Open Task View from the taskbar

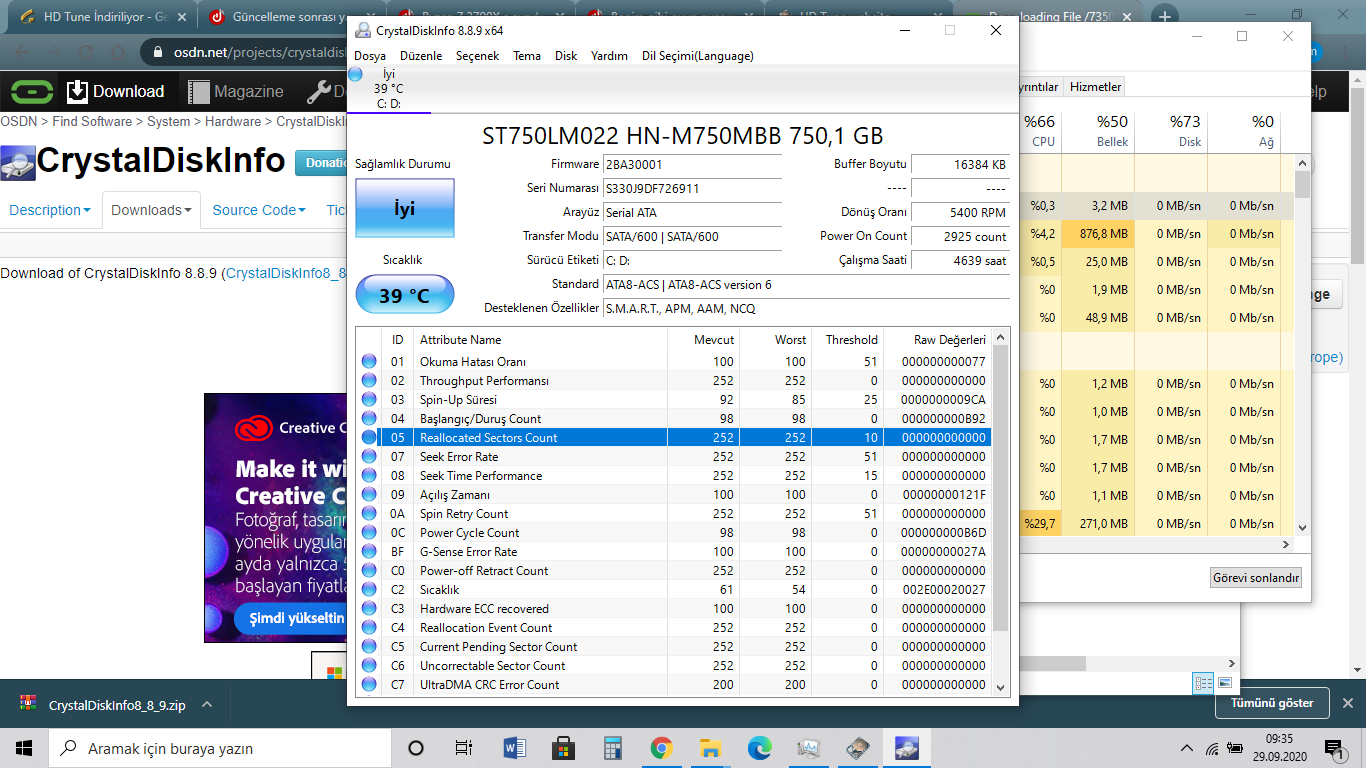[x=464, y=748]
